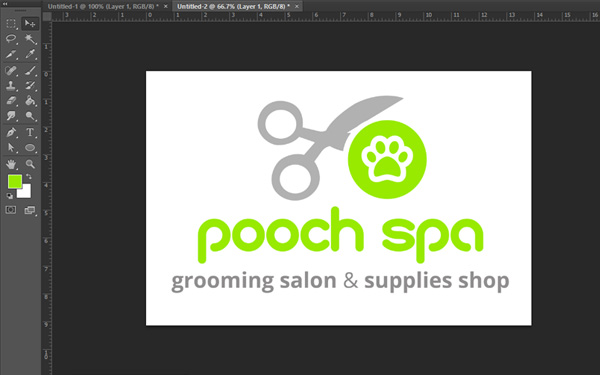Swap foreground and background colors
This screenshot has width=600, height=375.
tap(29, 177)
